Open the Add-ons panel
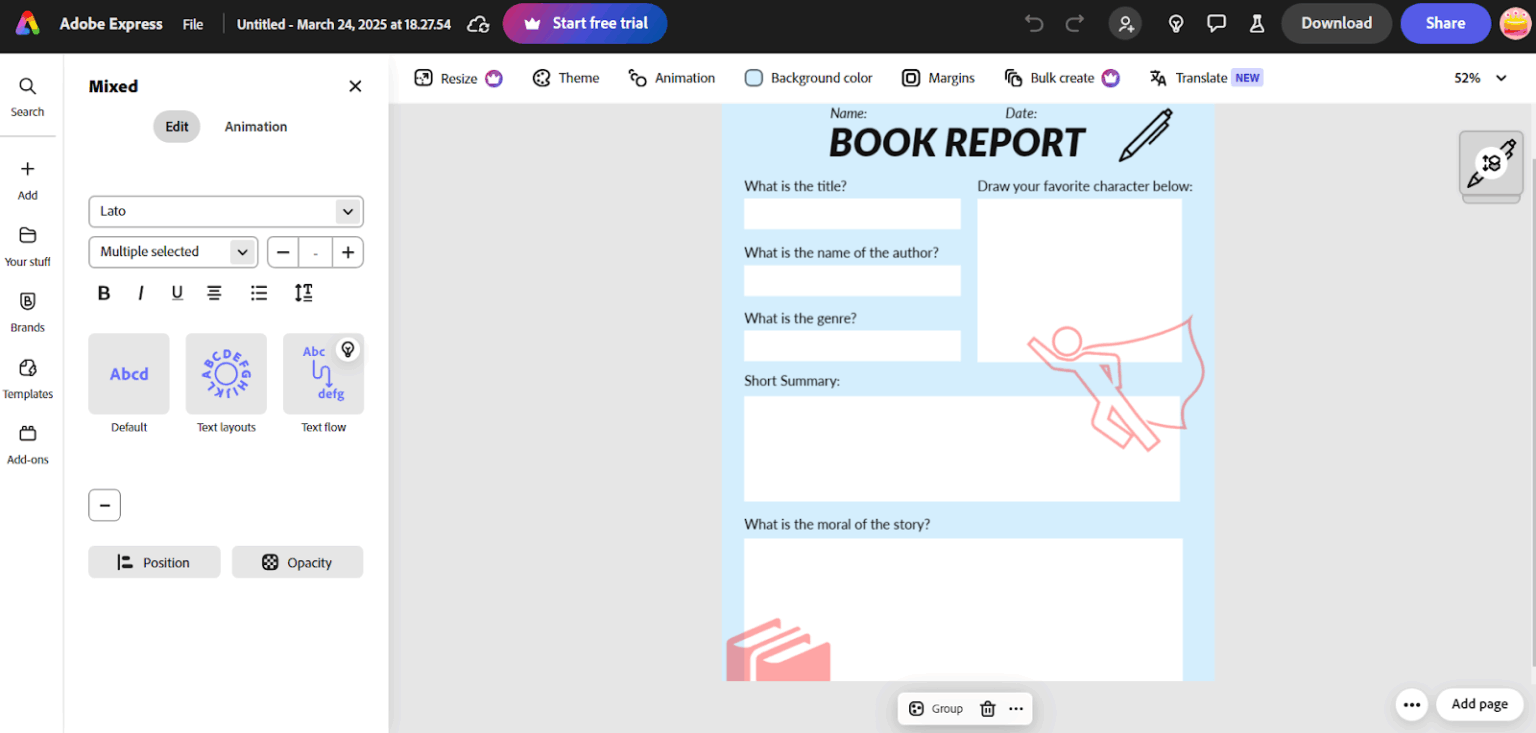 (x=27, y=445)
